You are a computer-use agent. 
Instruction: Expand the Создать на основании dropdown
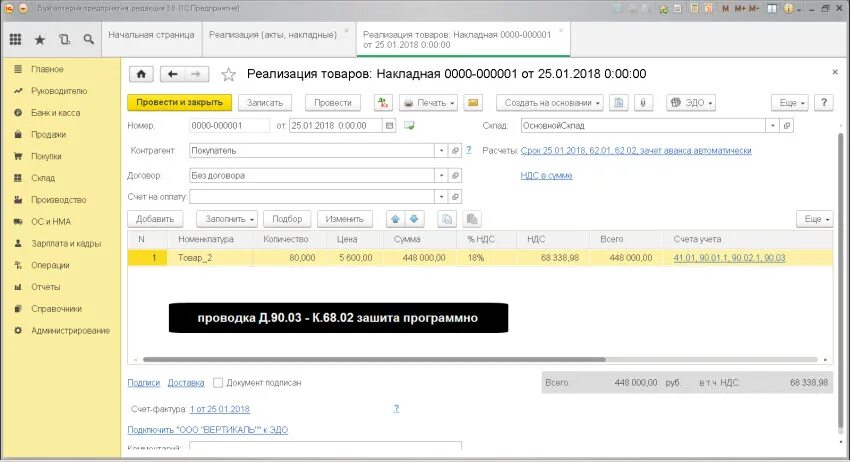click(x=550, y=102)
